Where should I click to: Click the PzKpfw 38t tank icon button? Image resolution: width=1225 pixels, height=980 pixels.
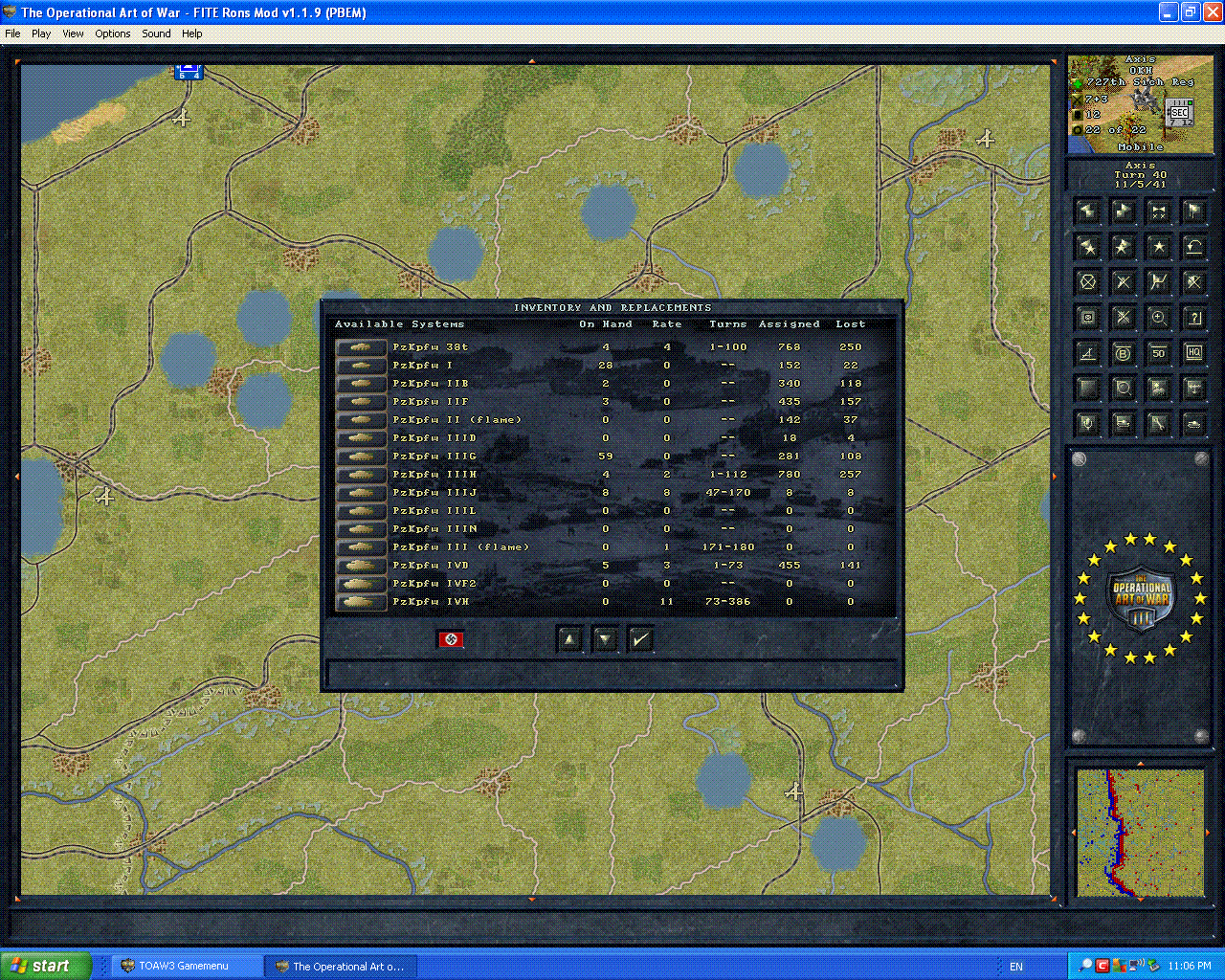tap(361, 347)
